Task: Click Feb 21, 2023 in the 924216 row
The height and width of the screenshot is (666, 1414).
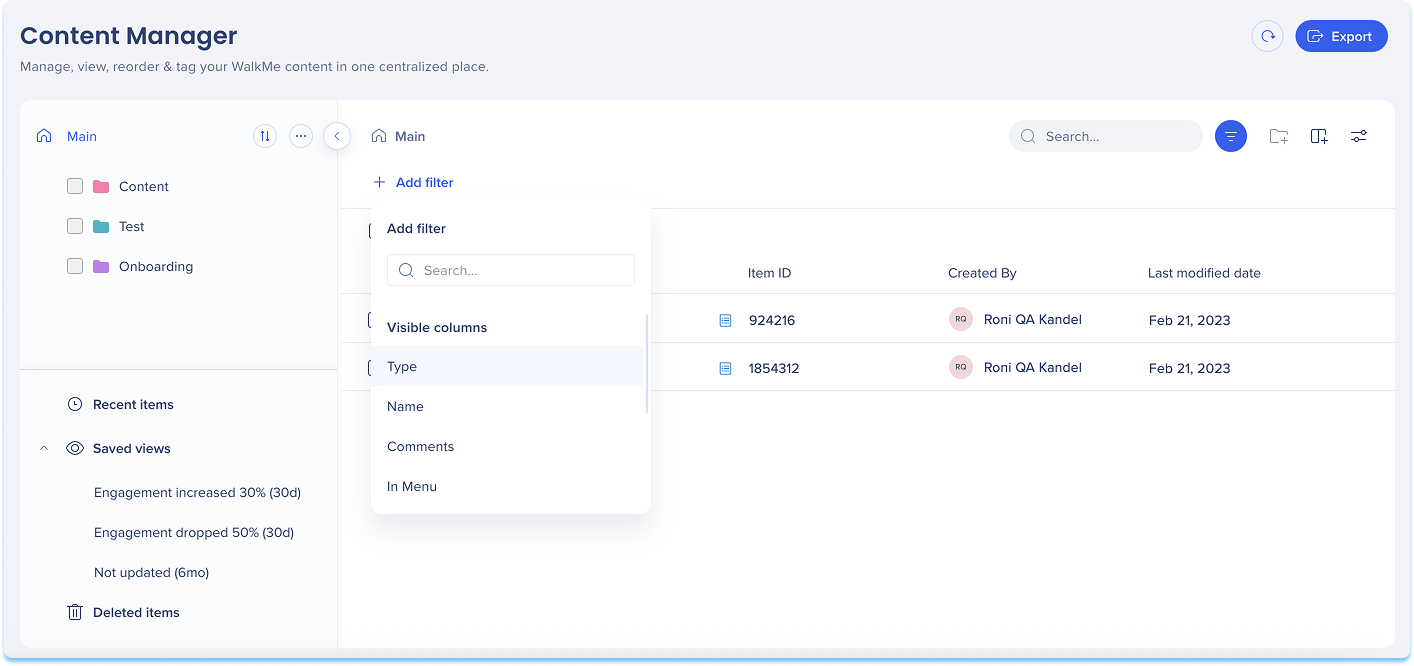Action: [1190, 320]
